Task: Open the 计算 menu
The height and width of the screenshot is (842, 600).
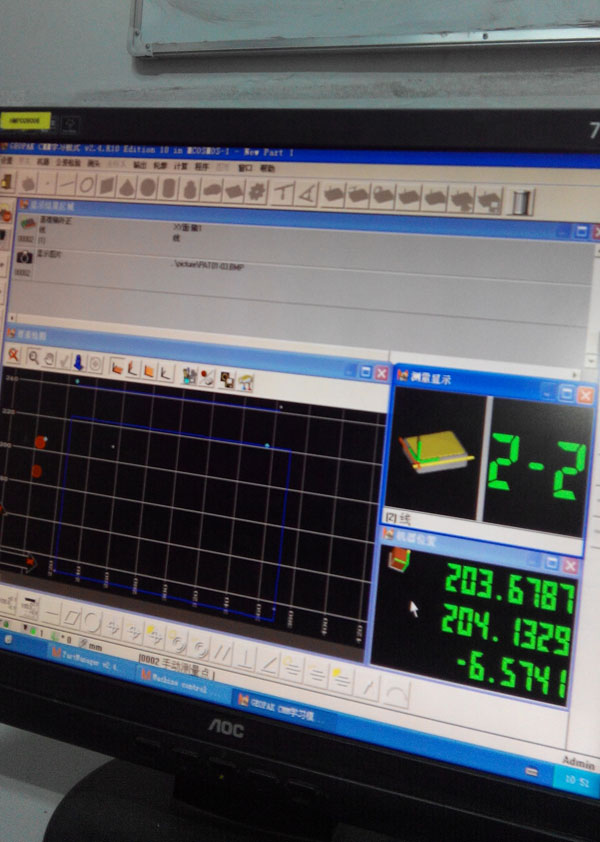Action: (180, 166)
